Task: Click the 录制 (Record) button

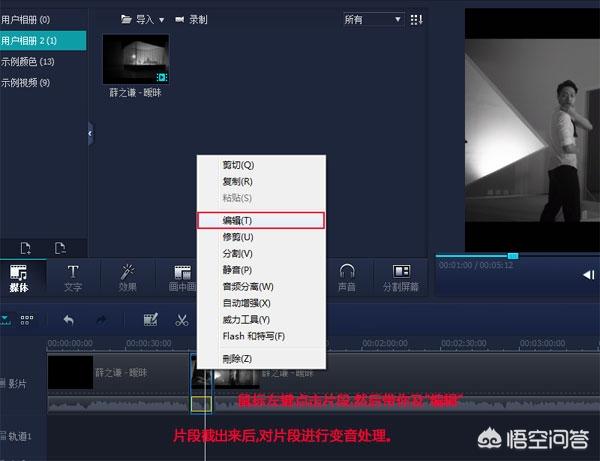Action: pyautogui.click(x=191, y=20)
